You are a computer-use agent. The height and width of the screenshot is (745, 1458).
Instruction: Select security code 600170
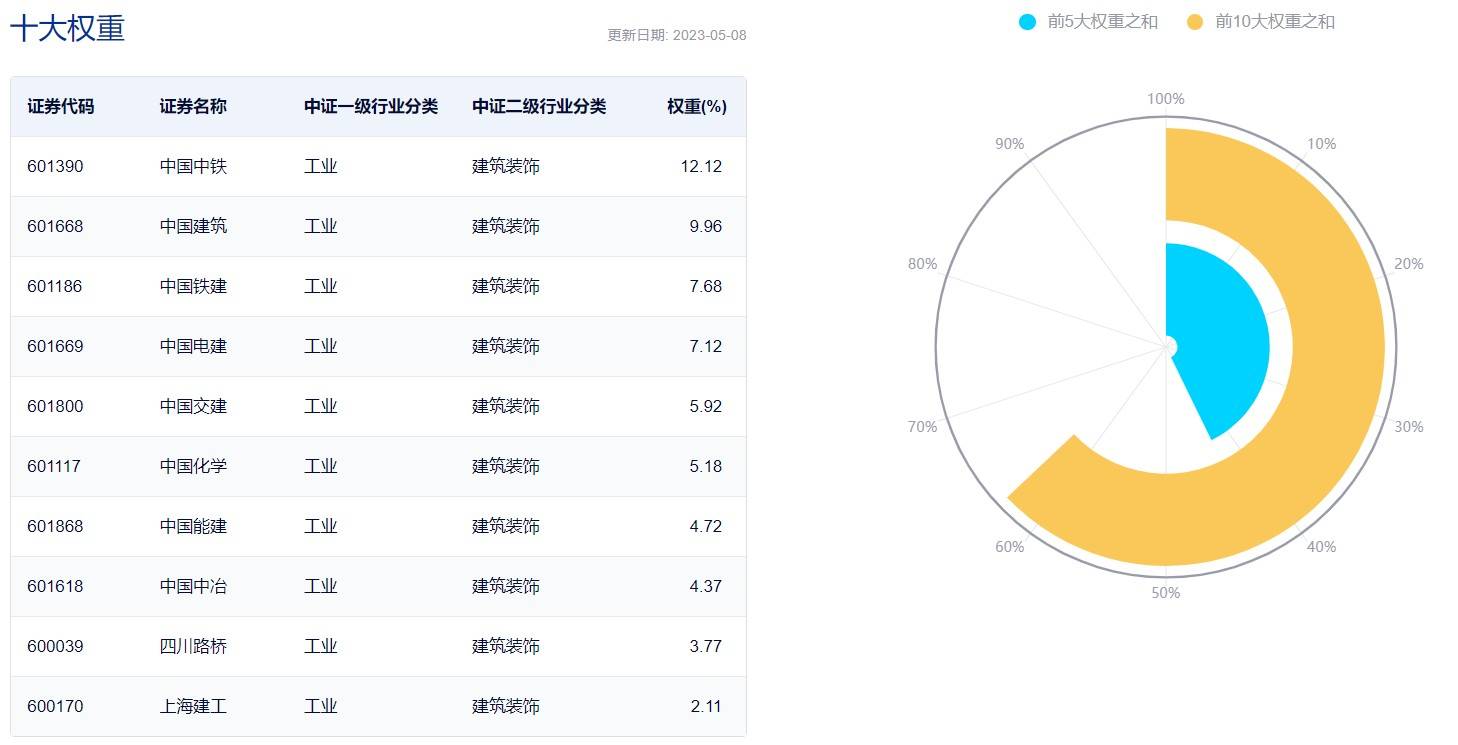click(55, 707)
